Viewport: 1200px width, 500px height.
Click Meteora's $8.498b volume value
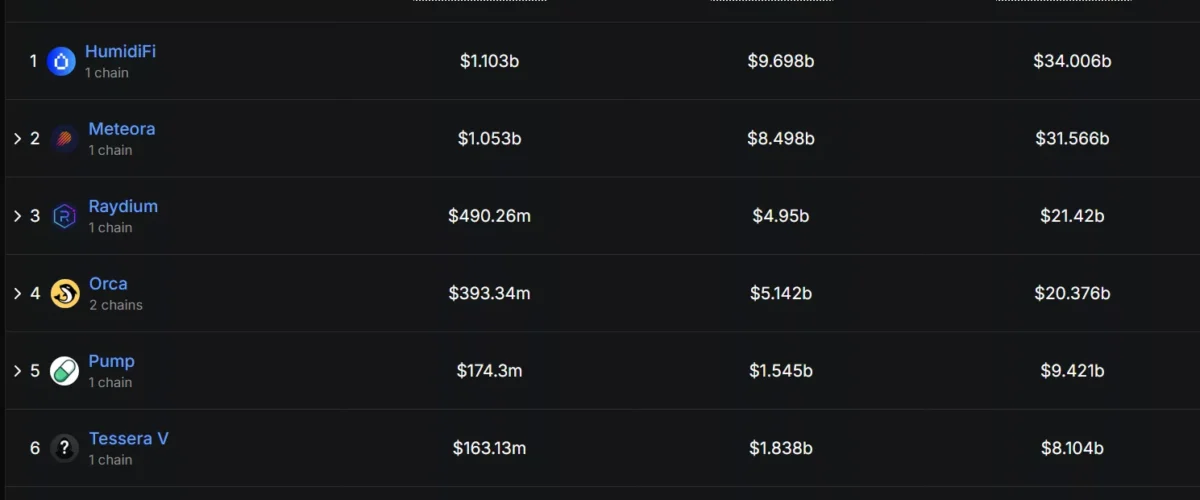tap(780, 139)
